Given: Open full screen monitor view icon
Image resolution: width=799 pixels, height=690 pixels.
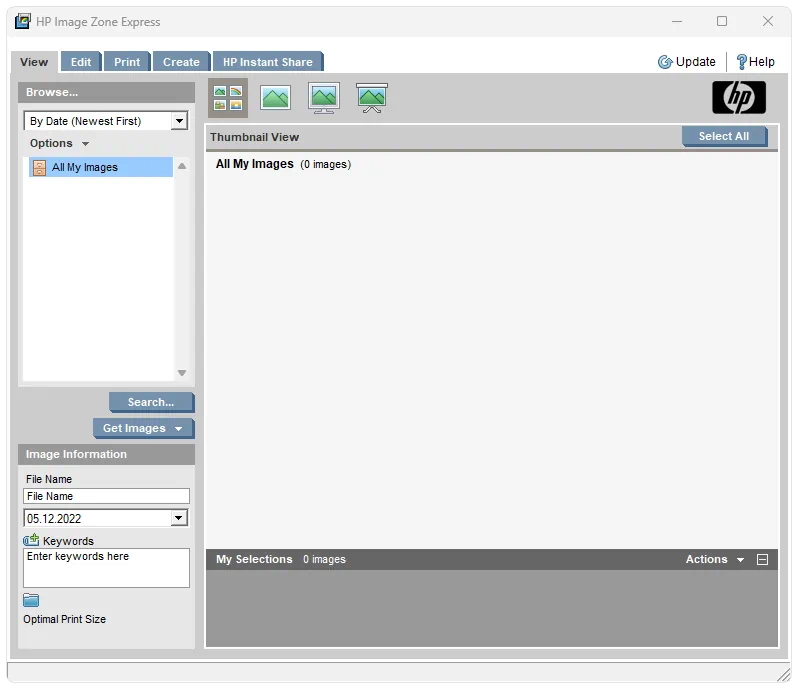Looking at the screenshot, I should (x=324, y=98).
